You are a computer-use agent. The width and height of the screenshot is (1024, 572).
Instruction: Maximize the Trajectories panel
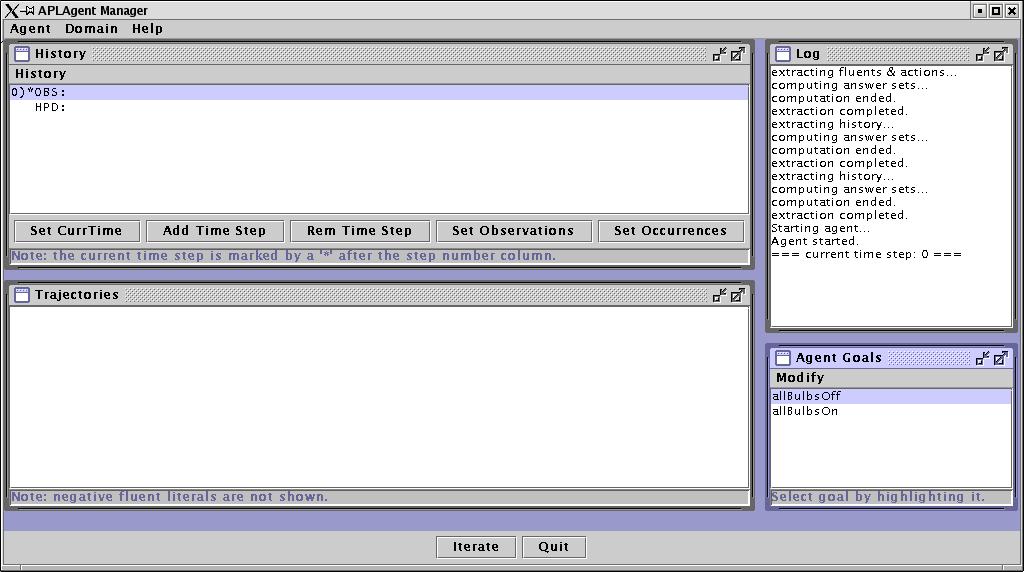737,295
